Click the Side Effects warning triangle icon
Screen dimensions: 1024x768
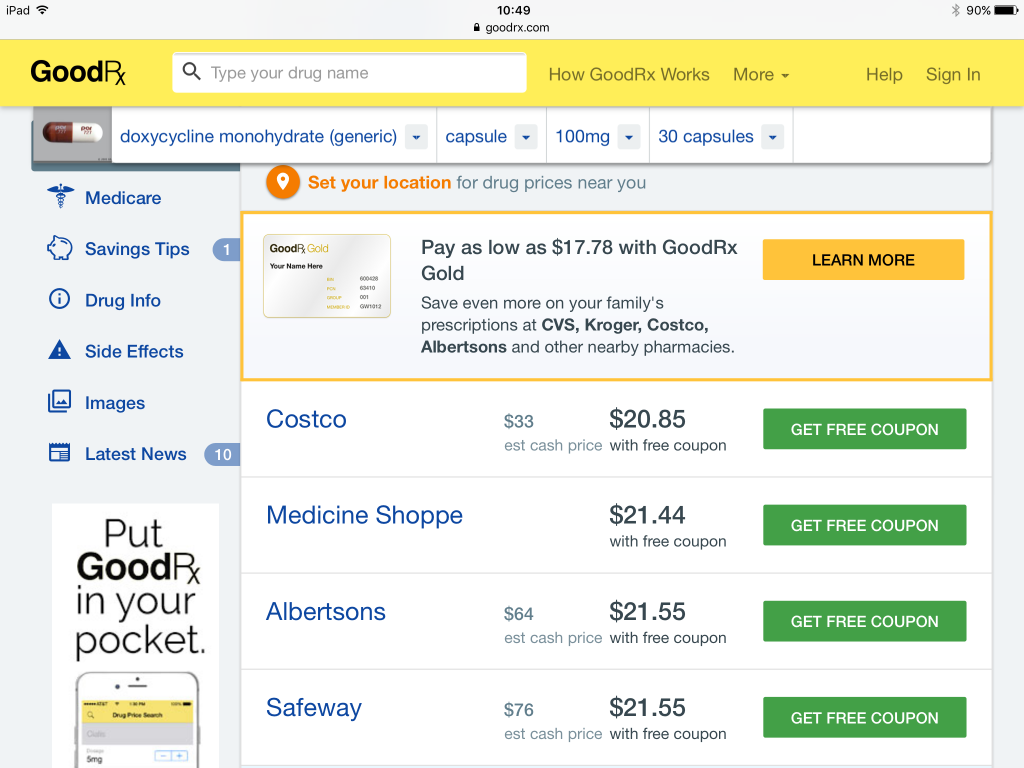60,351
